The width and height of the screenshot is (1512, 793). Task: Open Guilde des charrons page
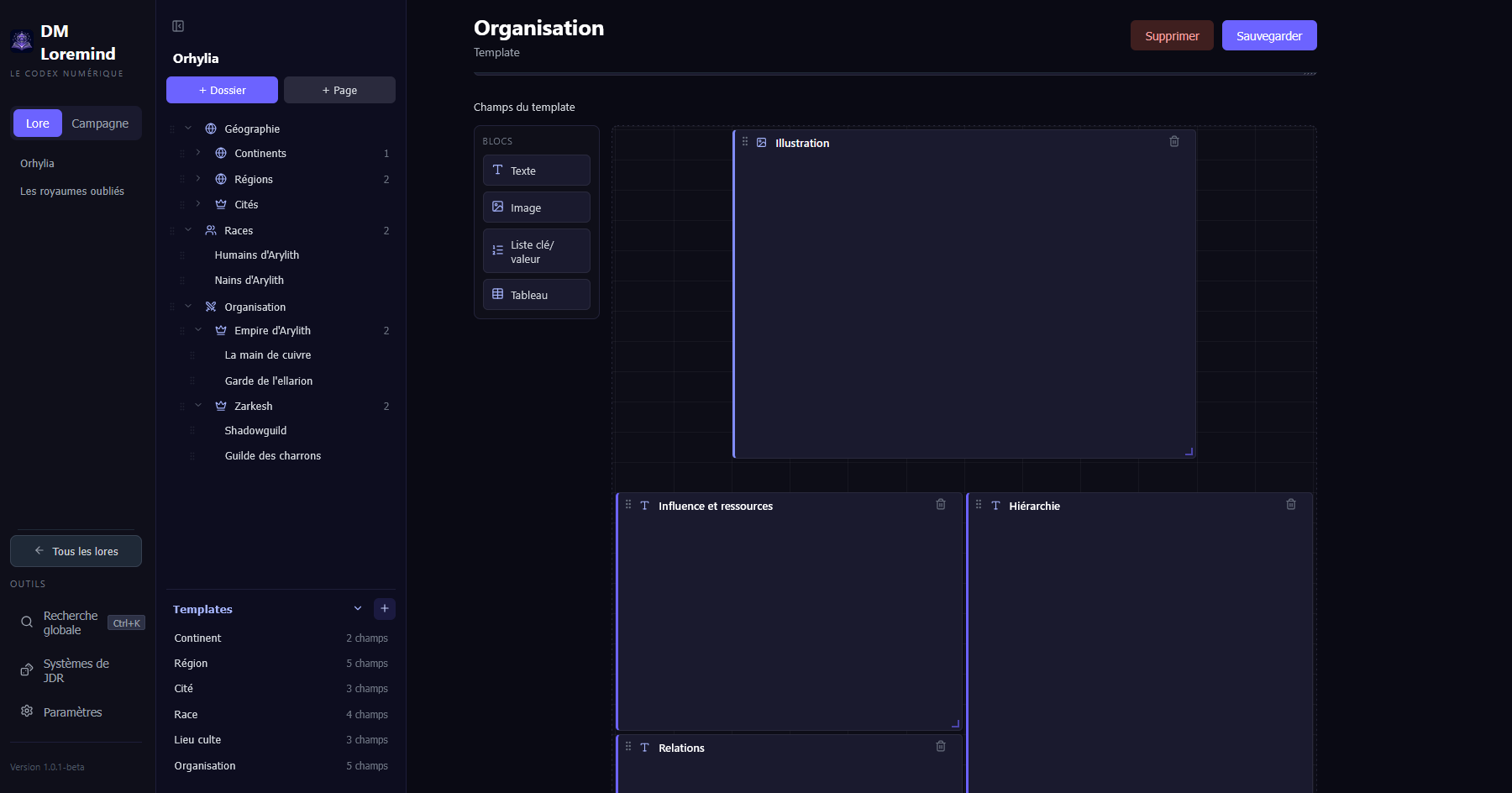click(273, 456)
